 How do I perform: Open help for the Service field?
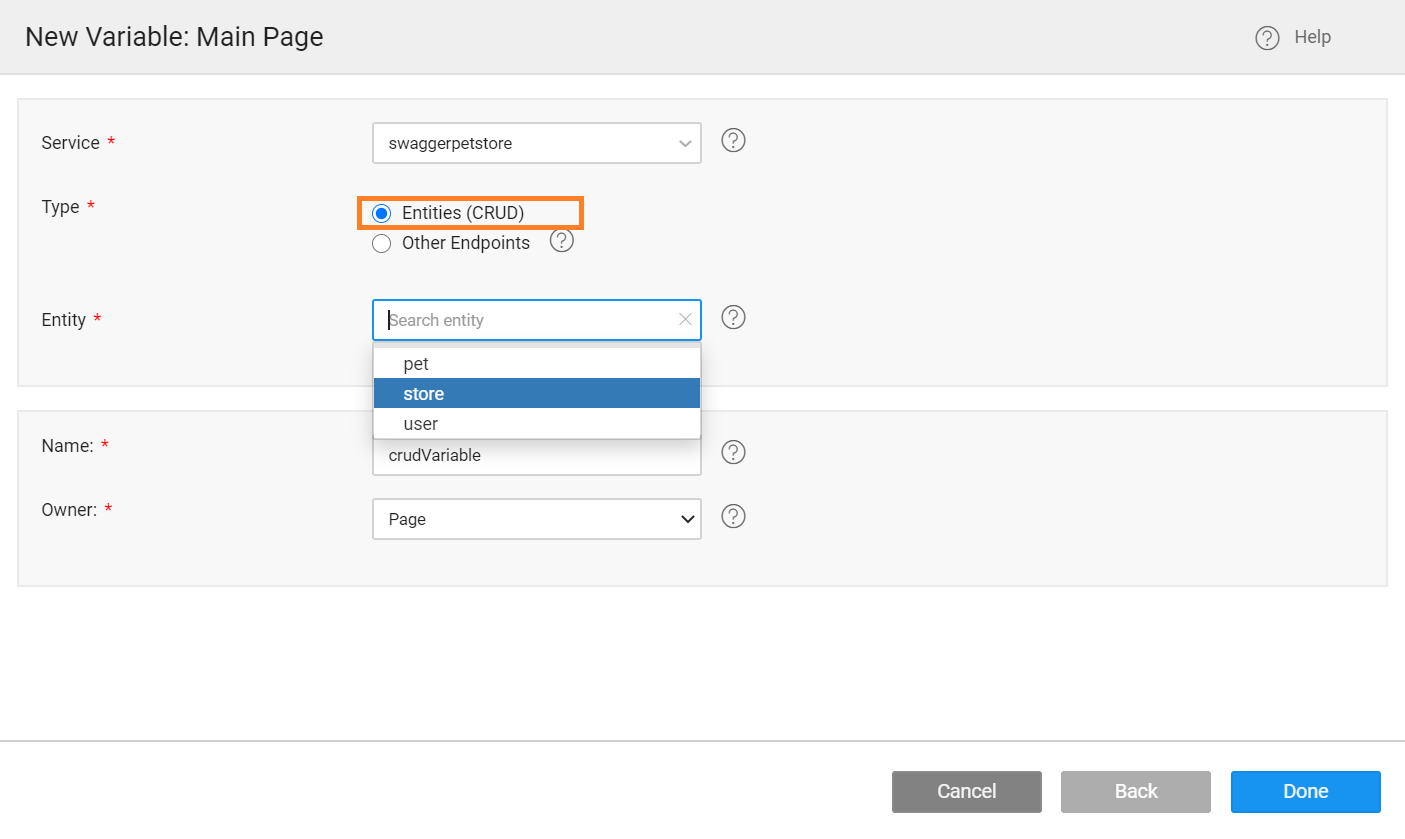(x=733, y=140)
